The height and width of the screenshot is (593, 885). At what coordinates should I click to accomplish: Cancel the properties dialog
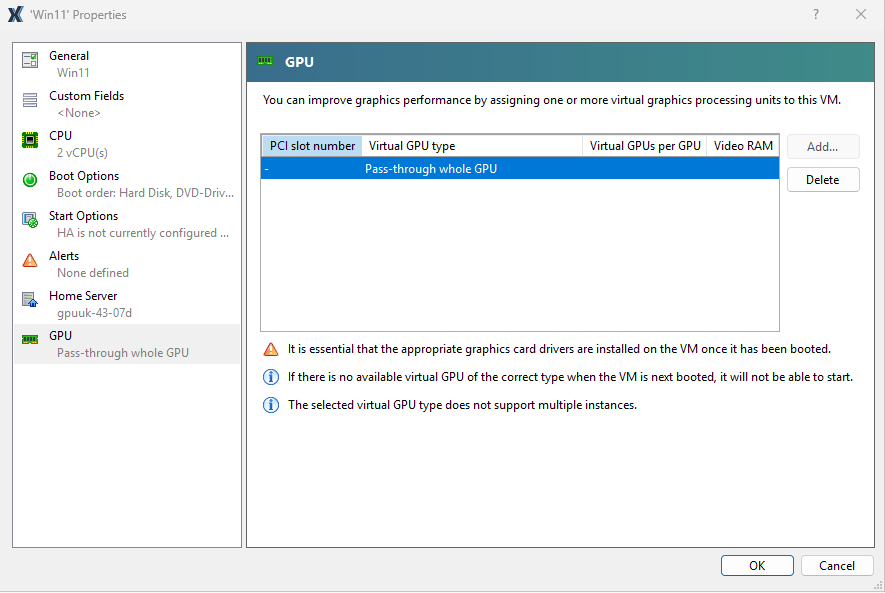tap(837, 566)
